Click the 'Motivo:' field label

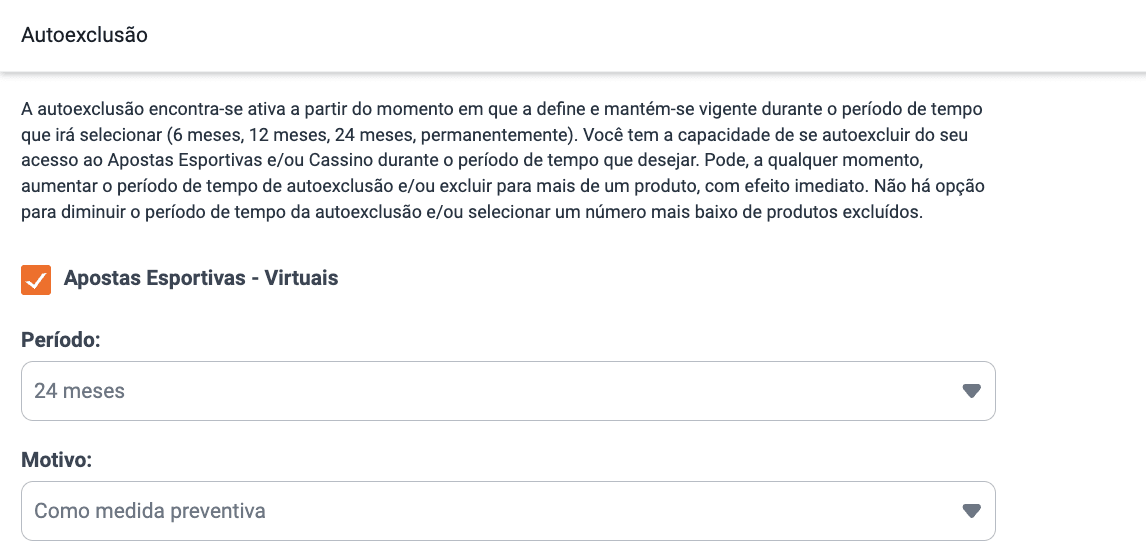[56, 460]
